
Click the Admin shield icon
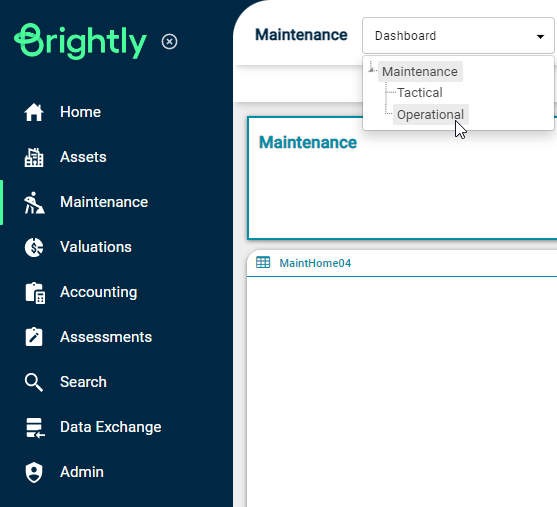coord(34,473)
